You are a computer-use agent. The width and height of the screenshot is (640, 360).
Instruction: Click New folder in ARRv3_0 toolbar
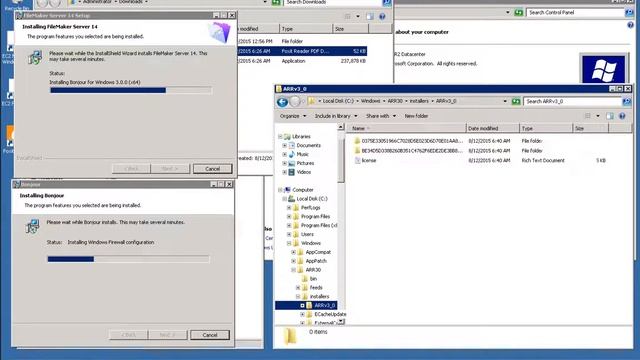416,116
